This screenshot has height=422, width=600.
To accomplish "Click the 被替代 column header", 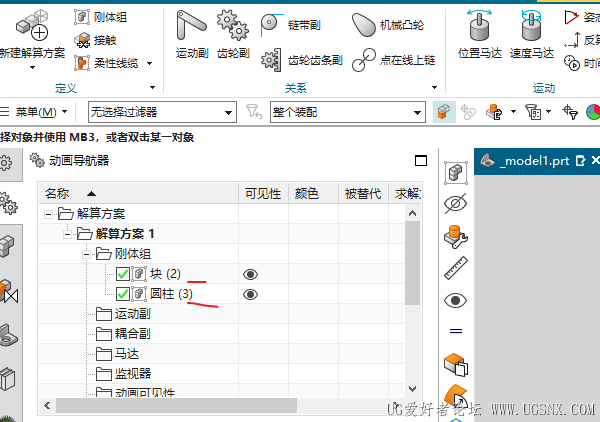I will [x=363, y=194].
